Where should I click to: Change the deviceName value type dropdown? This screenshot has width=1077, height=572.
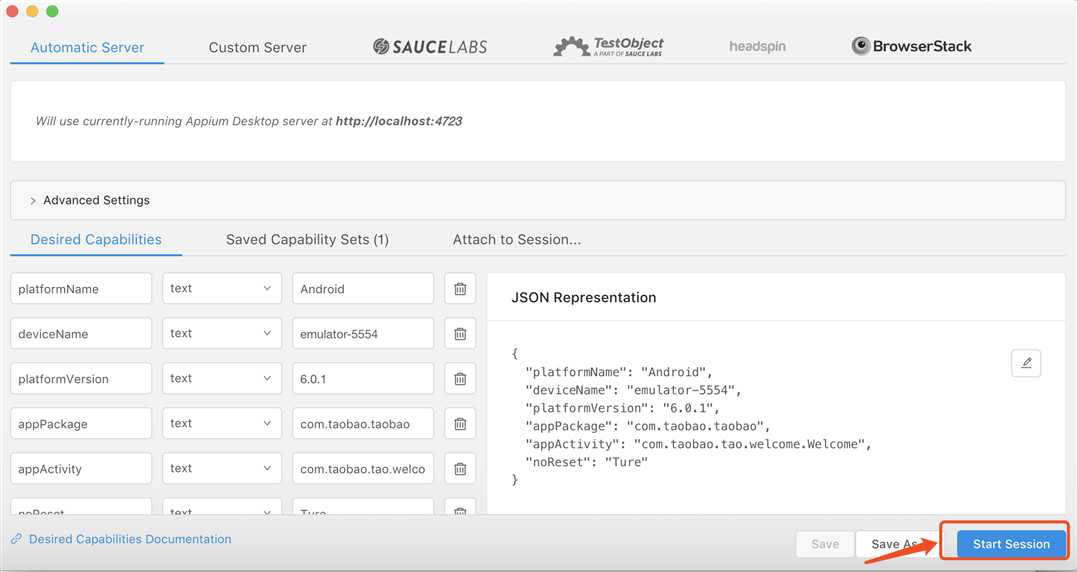point(222,334)
